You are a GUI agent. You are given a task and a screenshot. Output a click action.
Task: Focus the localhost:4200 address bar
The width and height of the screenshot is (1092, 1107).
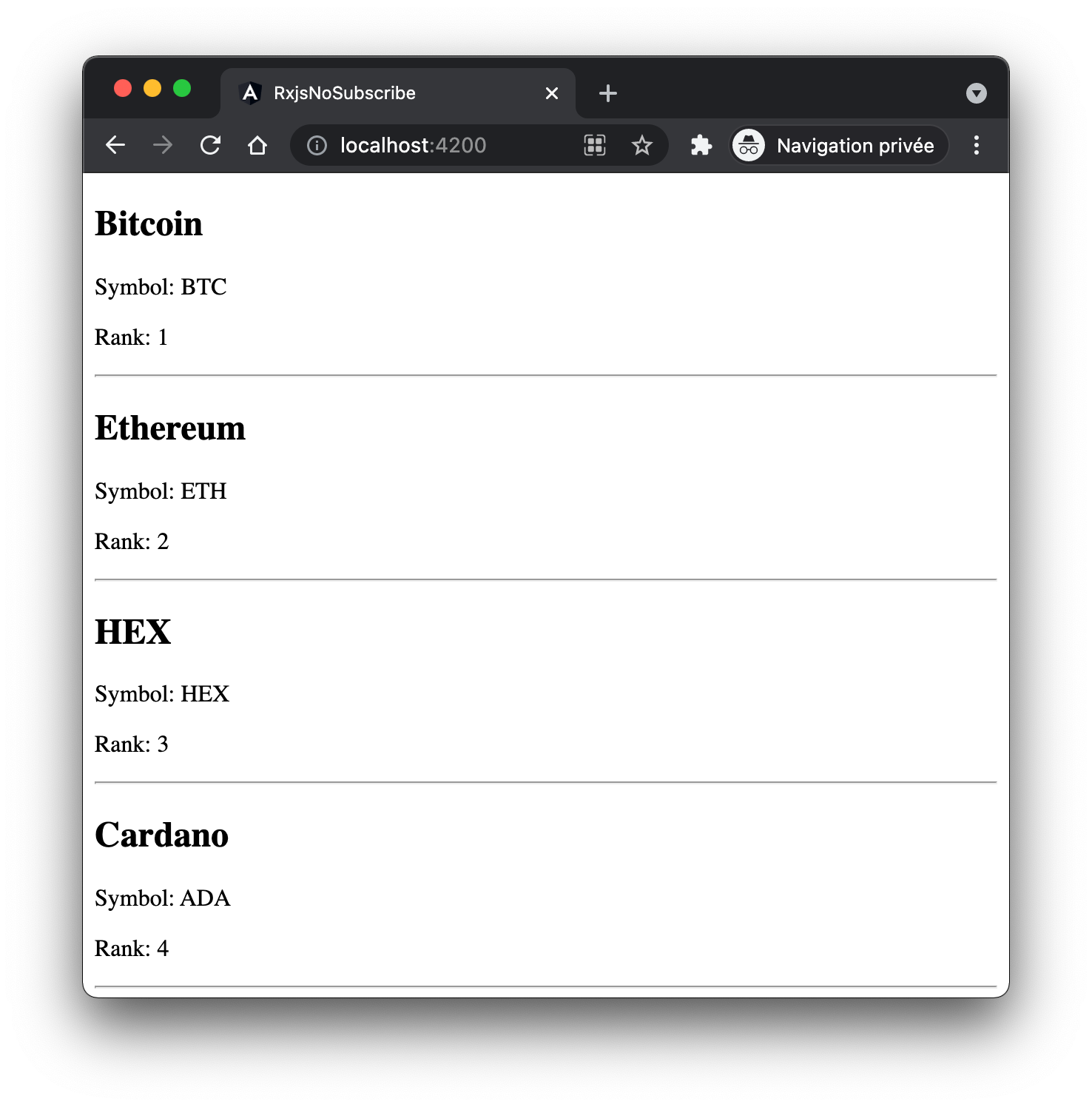[x=444, y=145]
